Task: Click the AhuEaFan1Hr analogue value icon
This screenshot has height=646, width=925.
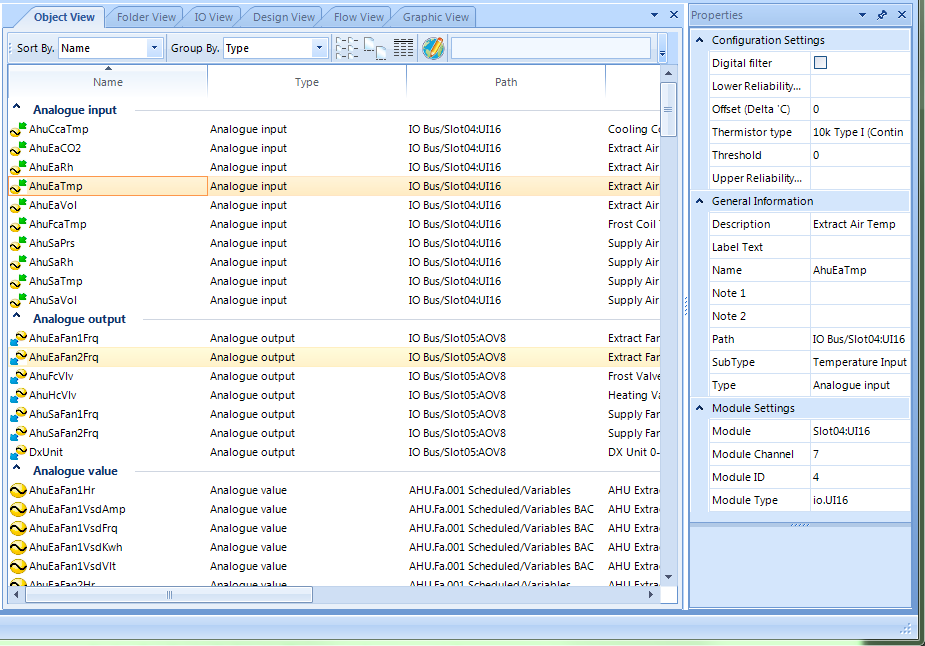Action: click(18, 490)
